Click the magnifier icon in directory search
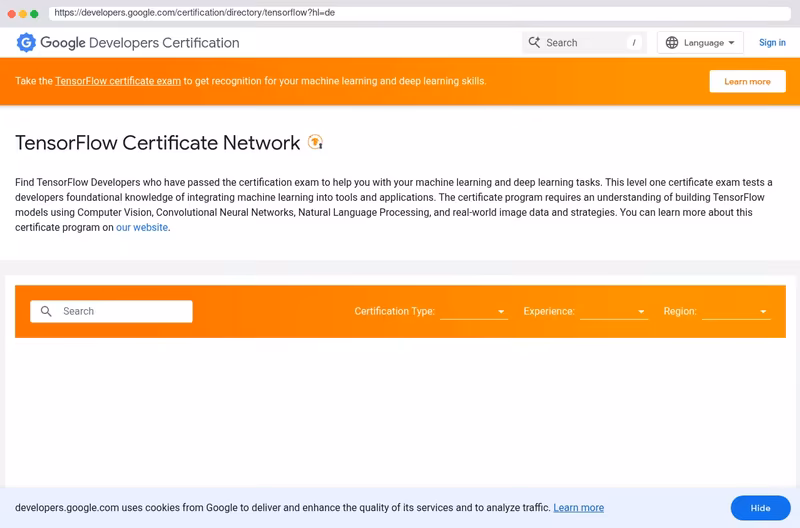The height and width of the screenshot is (528, 800). coord(46,311)
